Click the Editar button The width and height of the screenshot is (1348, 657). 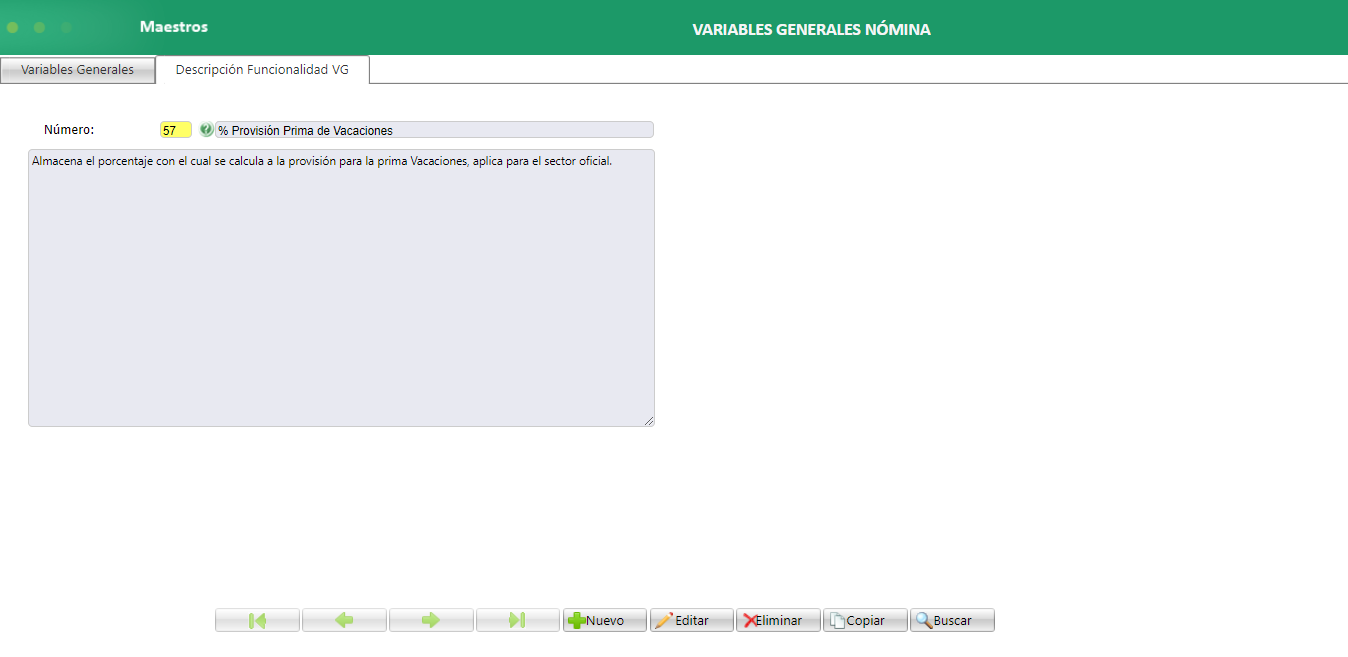tap(692, 620)
